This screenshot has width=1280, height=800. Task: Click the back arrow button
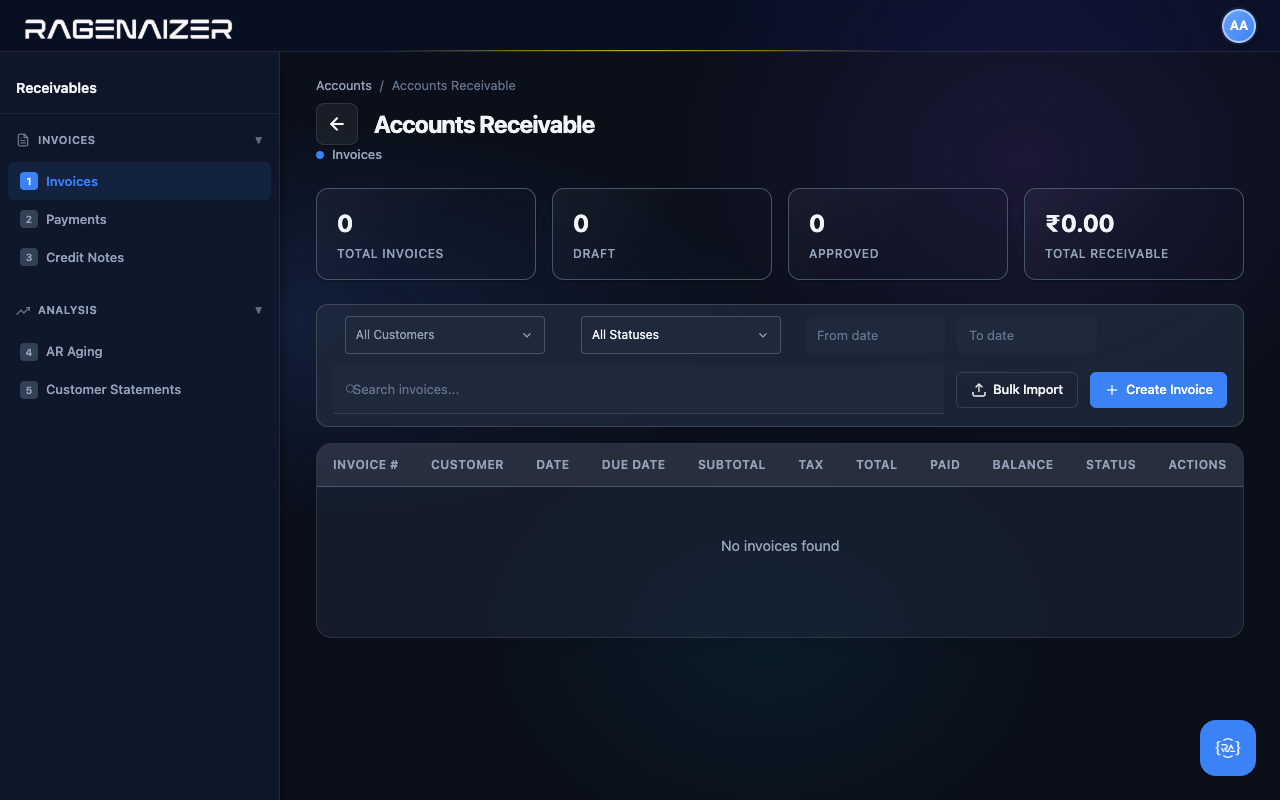click(x=337, y=124)
